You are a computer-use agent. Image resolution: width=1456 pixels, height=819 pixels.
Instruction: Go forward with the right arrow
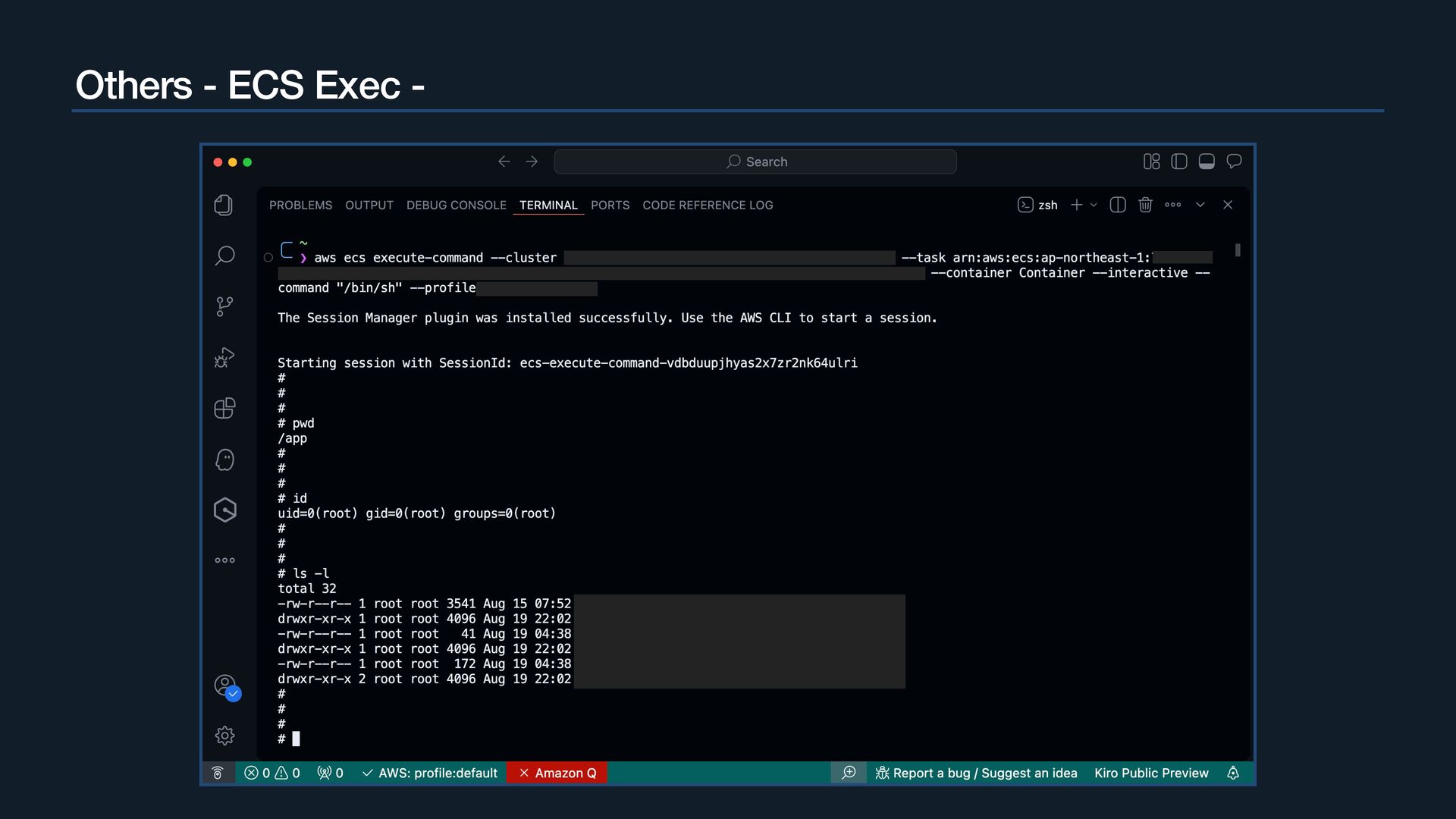point(532,162)
